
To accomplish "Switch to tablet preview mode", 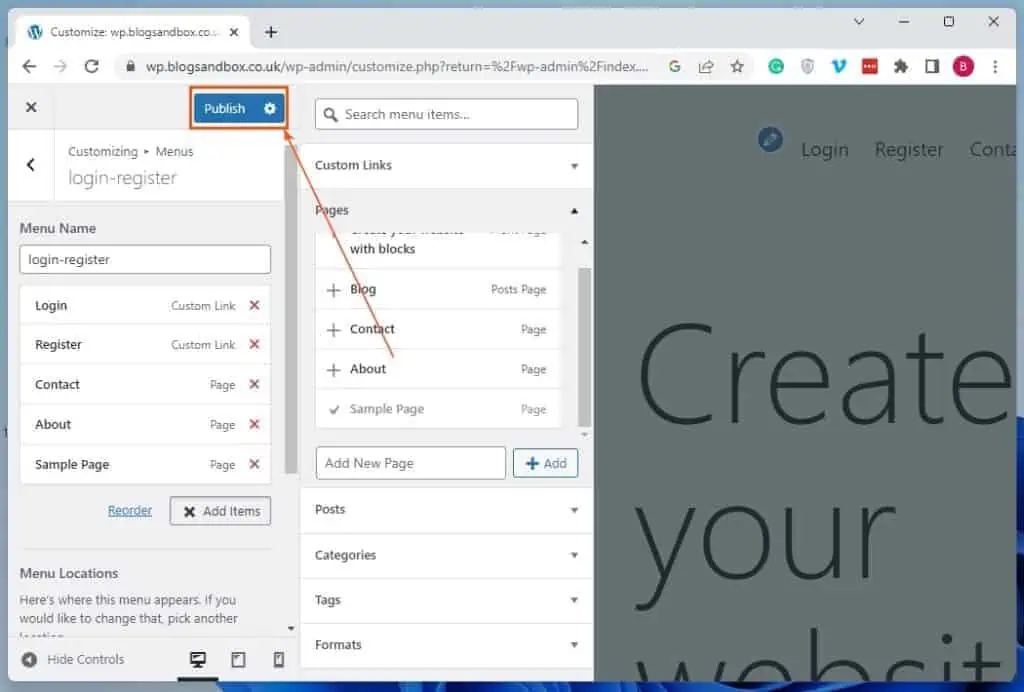I will 238,659.
